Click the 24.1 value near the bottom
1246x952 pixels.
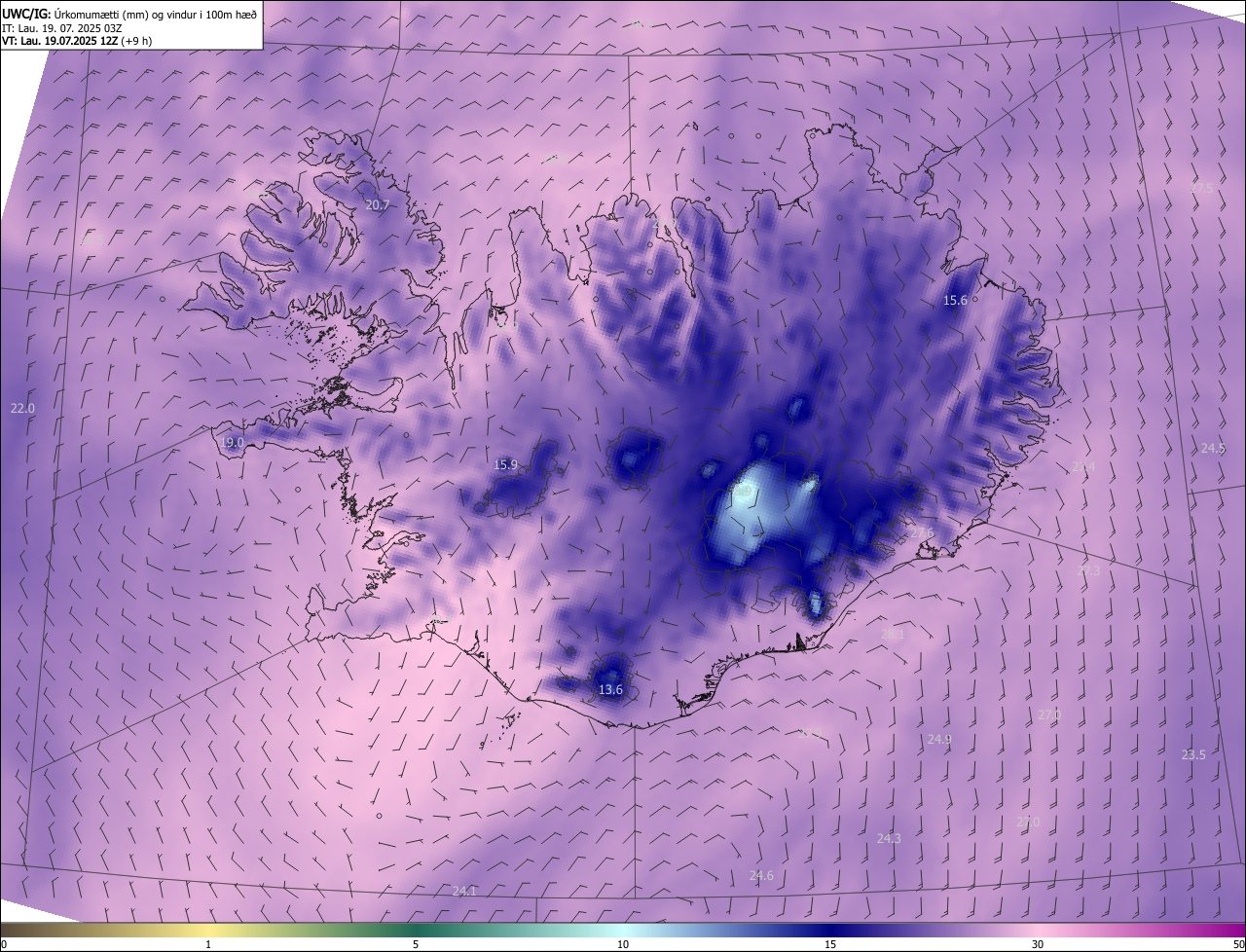point(465,892)
